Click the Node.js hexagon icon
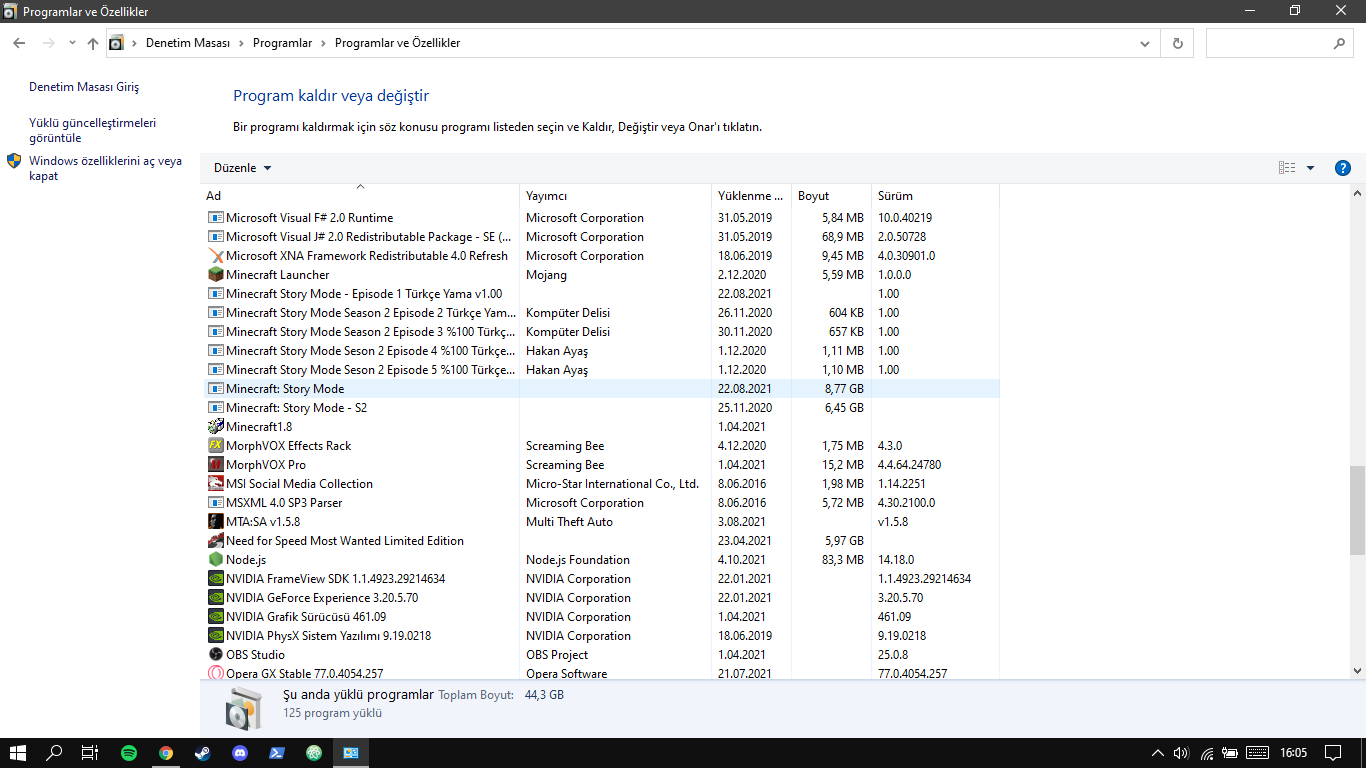The width and height of the screenshot is (1366, 768). 216,560
